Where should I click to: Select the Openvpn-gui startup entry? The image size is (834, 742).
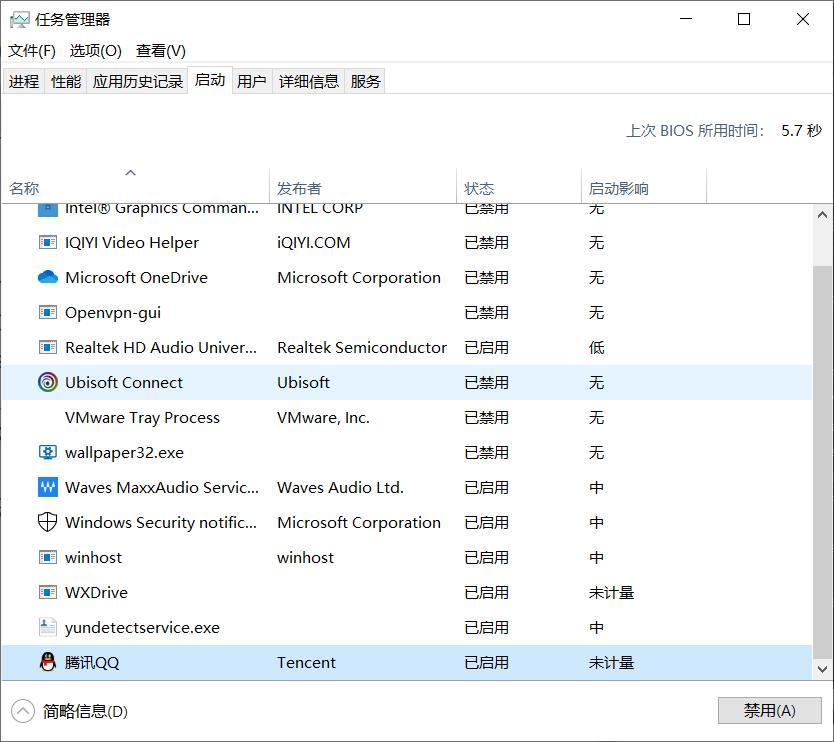(x=113, y=313)
